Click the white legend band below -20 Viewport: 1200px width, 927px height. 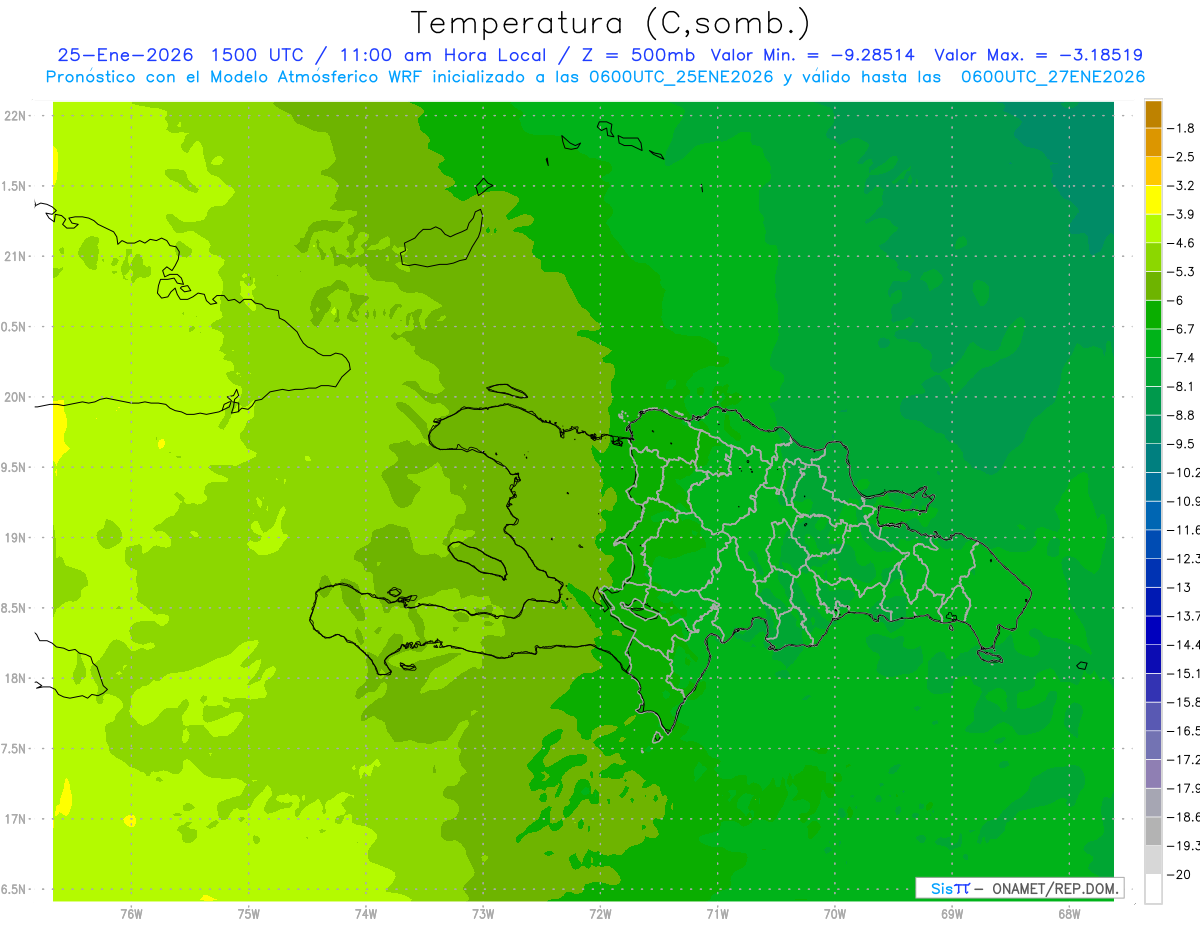tap(1153, 889)
